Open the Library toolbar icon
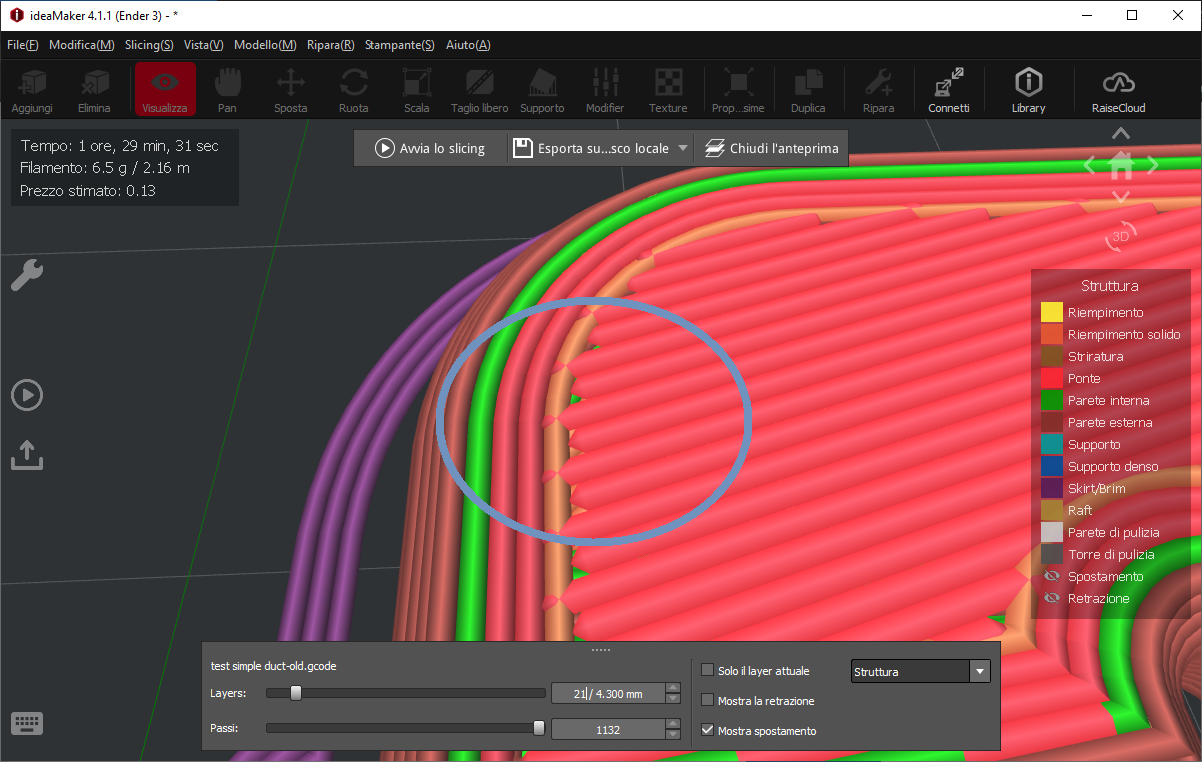Image resolution: width=1202 pixels, height=762 pixels. click(x=1028, y=89)
